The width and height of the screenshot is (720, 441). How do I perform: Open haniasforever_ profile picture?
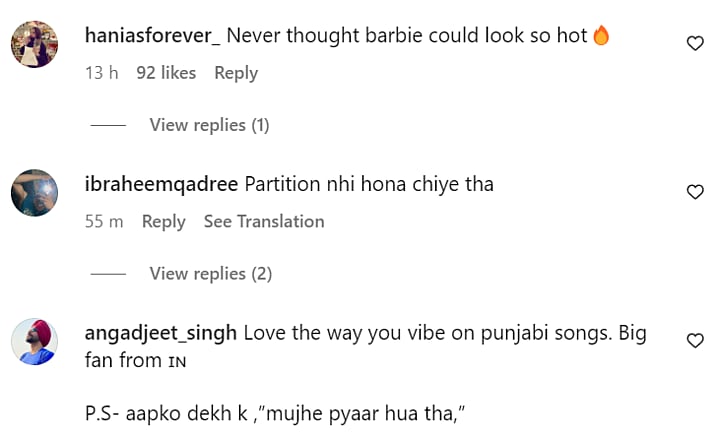34,44
